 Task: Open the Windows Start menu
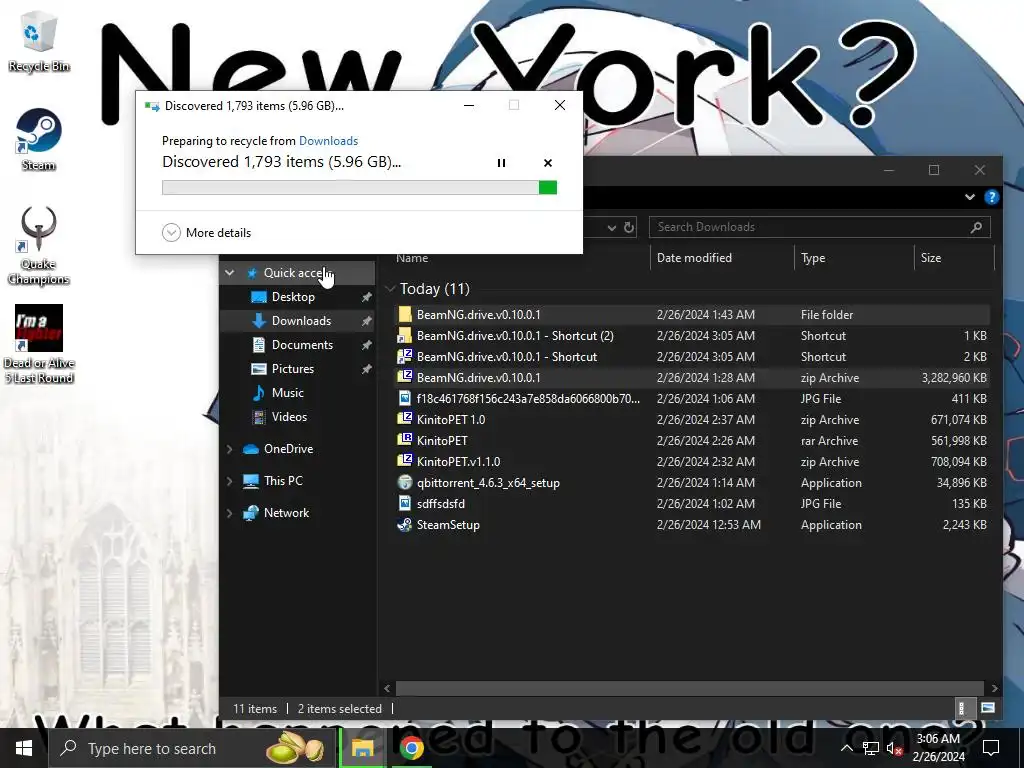coord(24,748)
